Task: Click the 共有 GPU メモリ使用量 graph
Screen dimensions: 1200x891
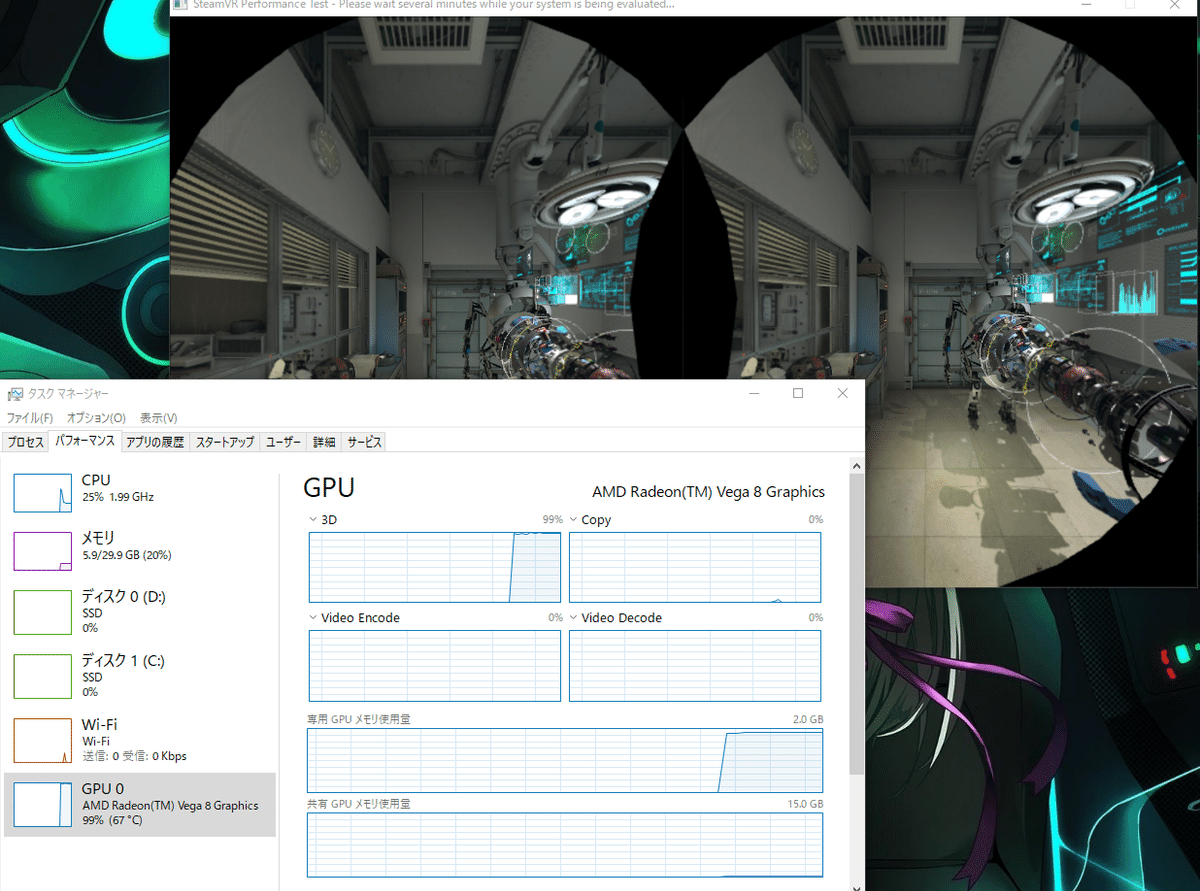Action: [565, 845]
